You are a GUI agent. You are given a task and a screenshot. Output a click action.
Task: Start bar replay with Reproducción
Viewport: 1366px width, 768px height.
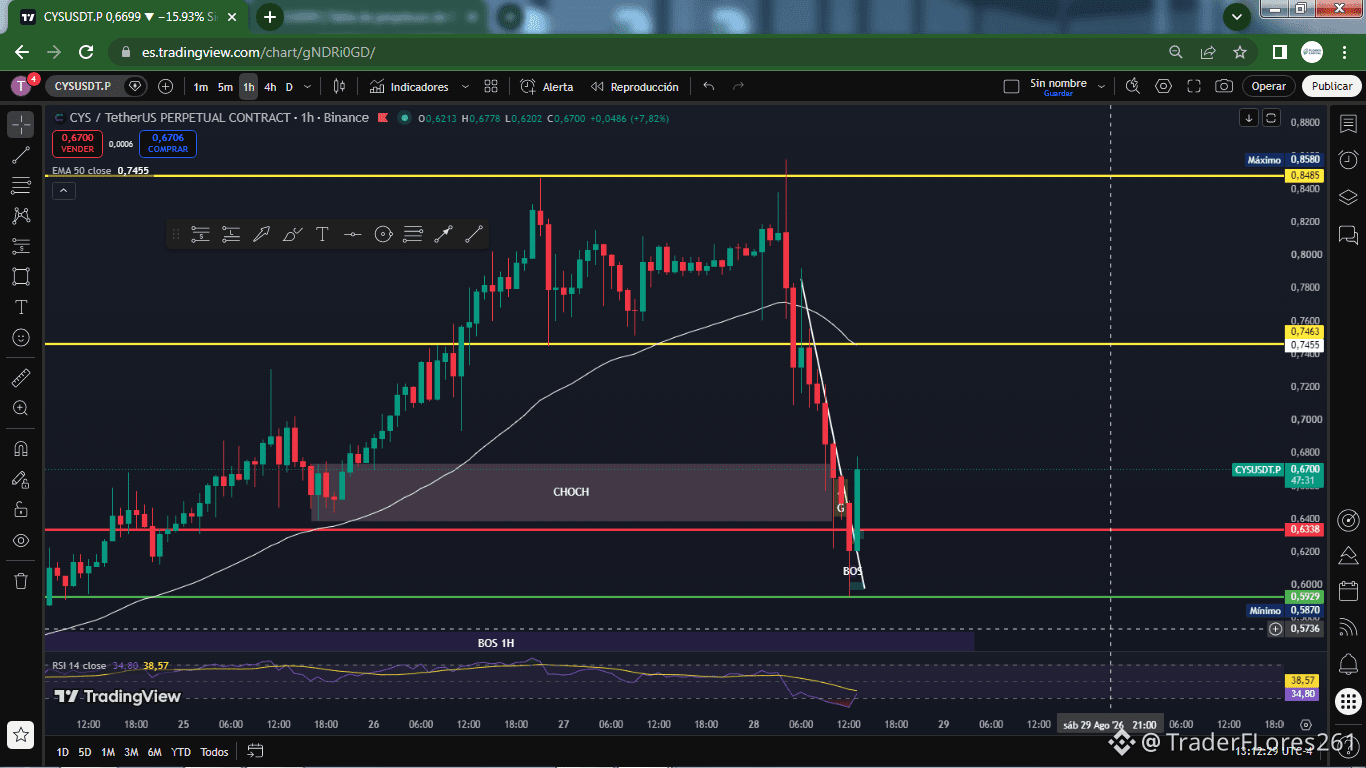pyautogui.click(x=635, y=87)
